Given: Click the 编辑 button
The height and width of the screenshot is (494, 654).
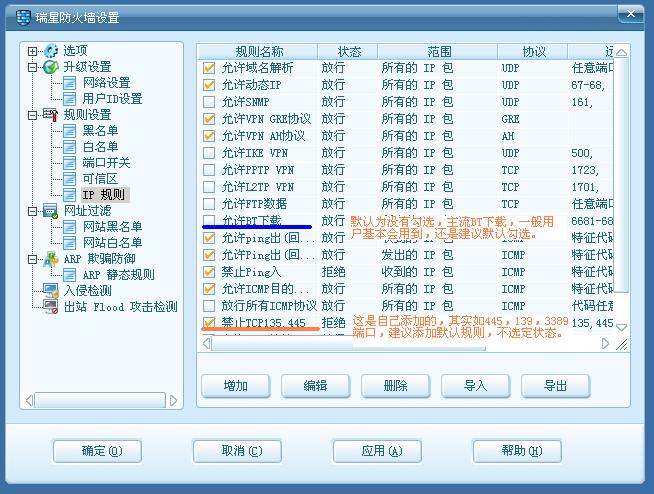Looking at the screenshot, I should click(315, 386).
